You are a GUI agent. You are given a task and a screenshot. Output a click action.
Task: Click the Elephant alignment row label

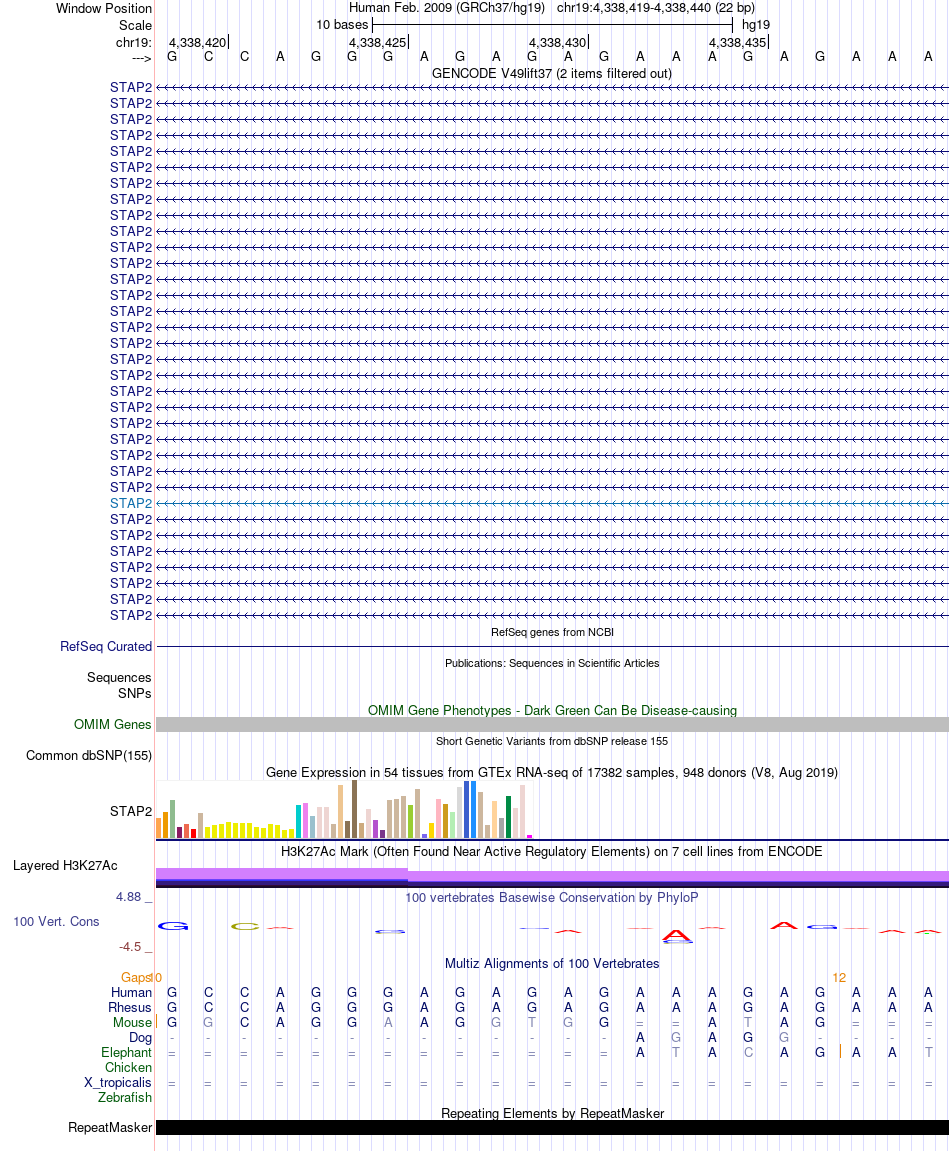point(126,1053)
